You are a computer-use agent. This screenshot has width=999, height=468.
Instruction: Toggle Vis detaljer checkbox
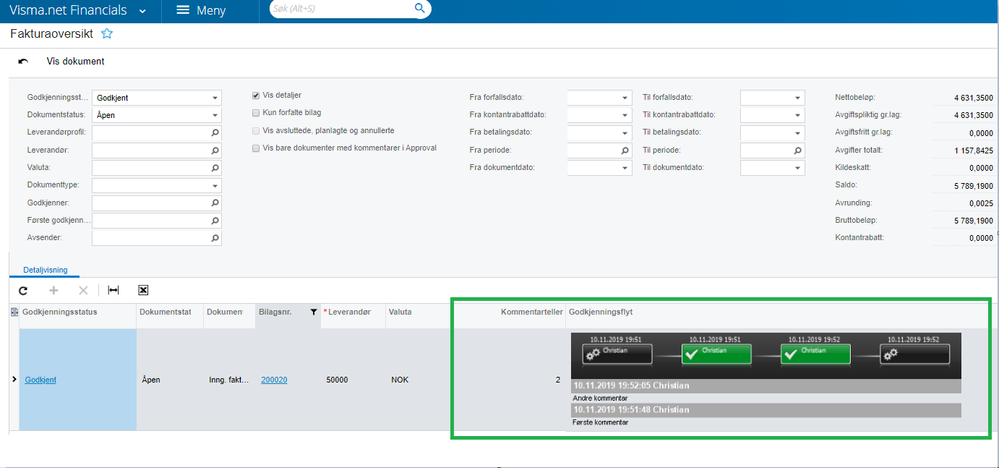click(256, 96)
